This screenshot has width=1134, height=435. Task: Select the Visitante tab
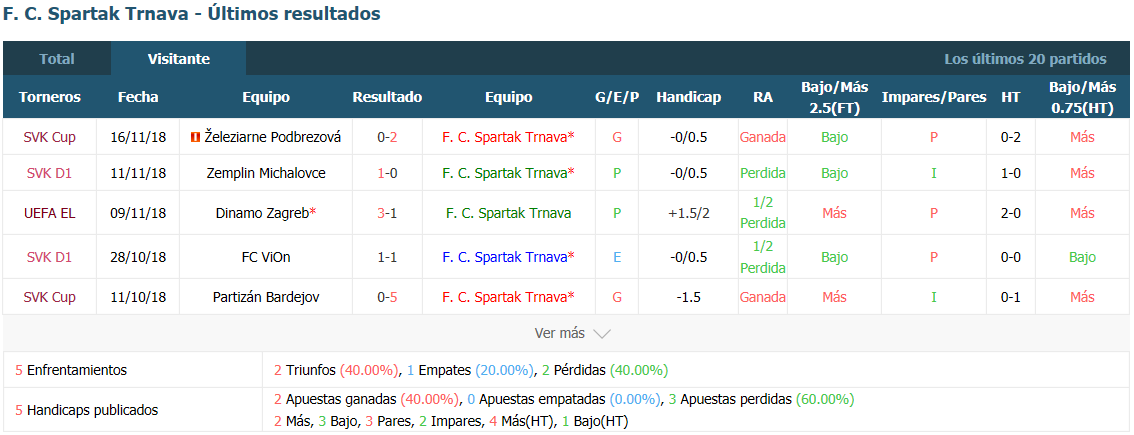179,59
